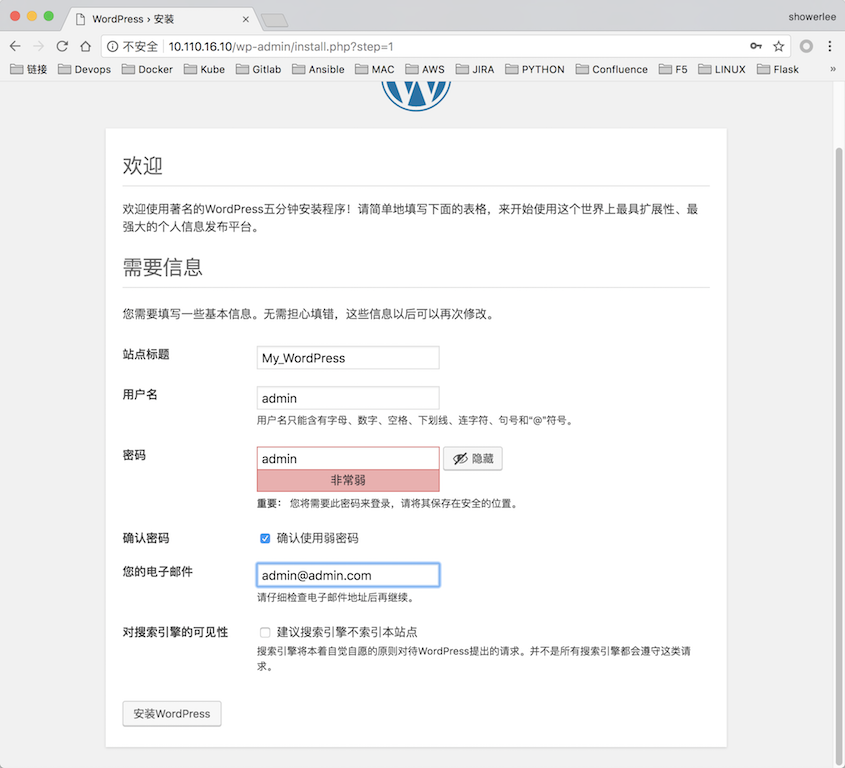Click the 用户名 label
Screen dimensions: 845x768
point(140,395)
